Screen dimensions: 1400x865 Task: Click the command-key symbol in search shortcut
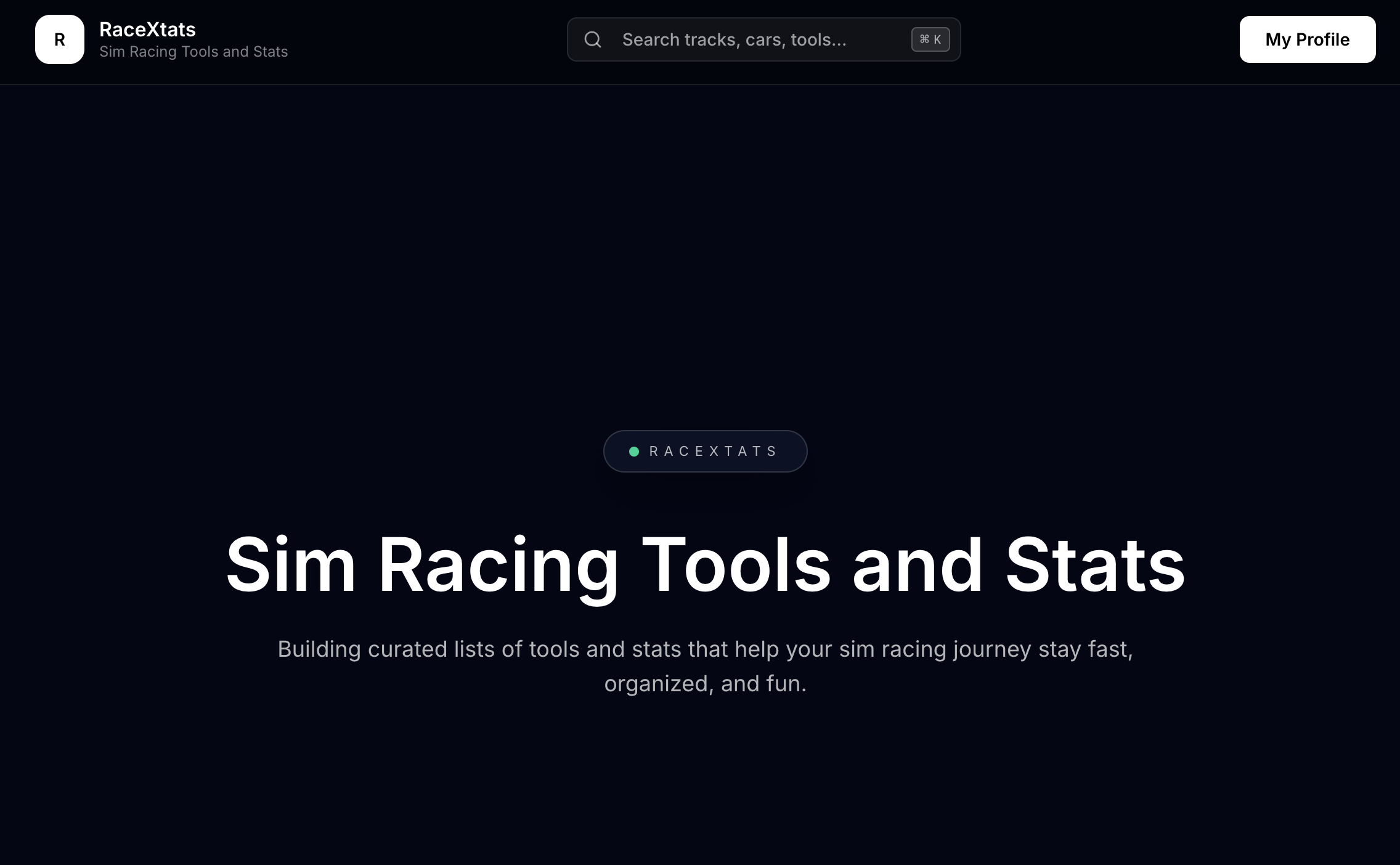tap(925, 39)
